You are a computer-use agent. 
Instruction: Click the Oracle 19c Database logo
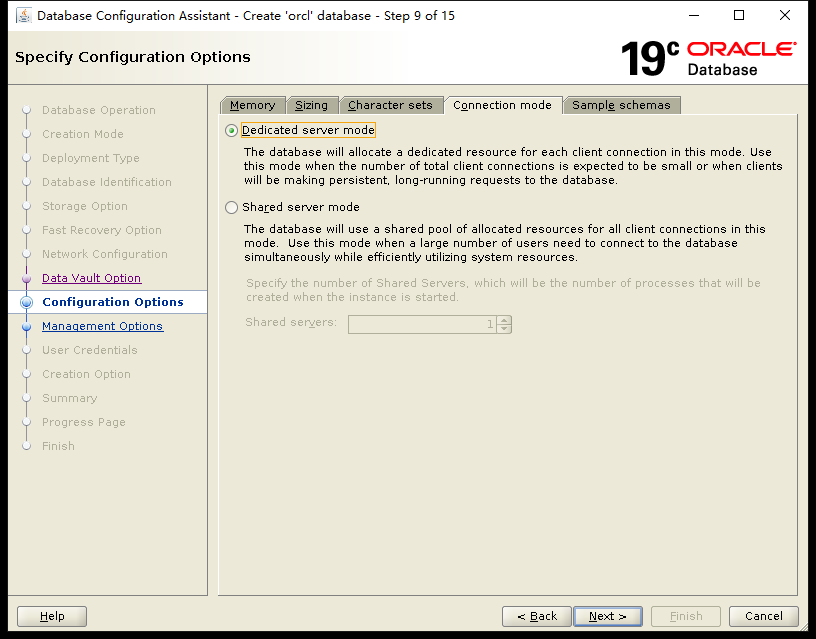point(708,58)
